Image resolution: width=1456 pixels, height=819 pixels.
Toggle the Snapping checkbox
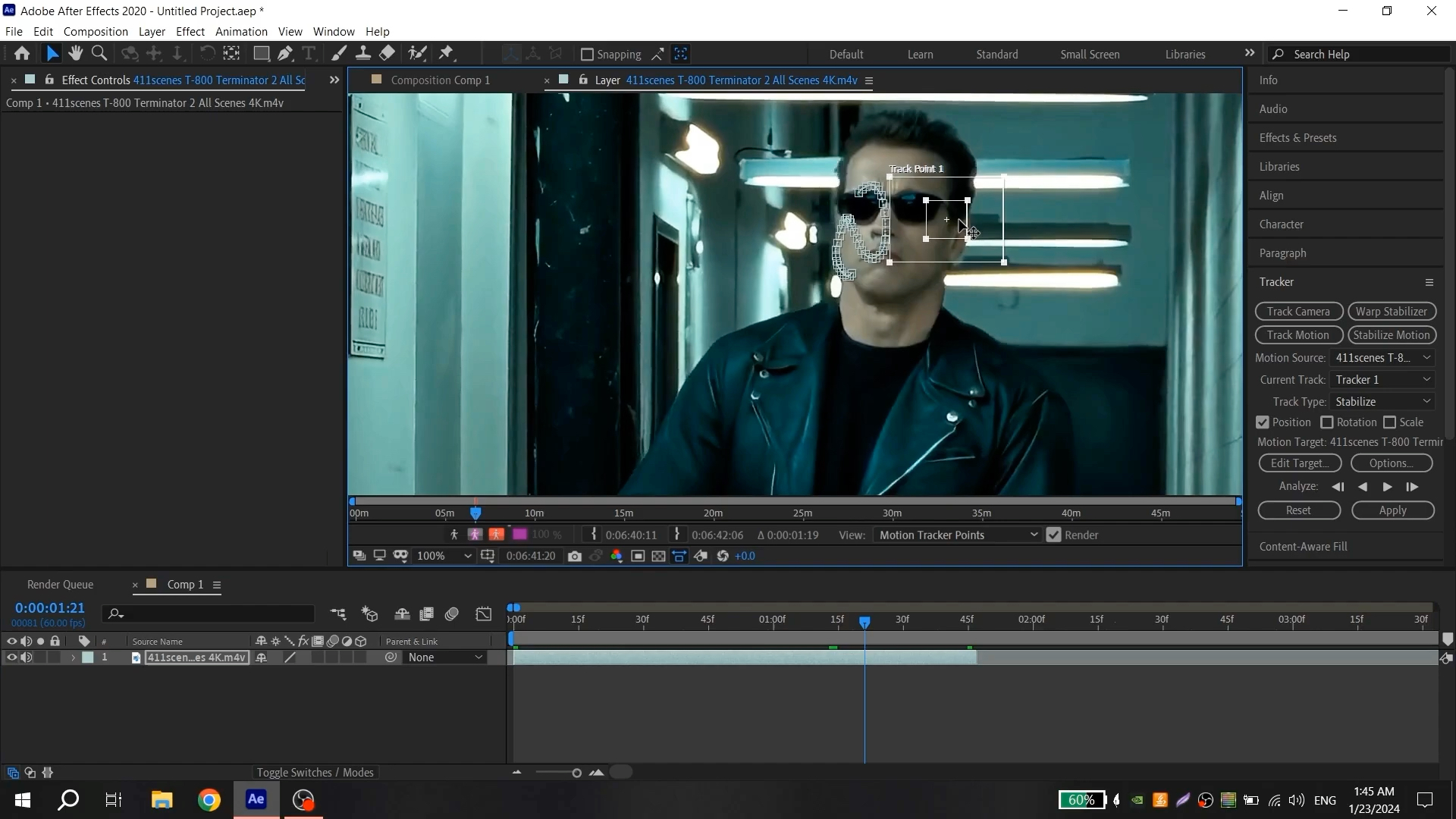coord(587,55)
